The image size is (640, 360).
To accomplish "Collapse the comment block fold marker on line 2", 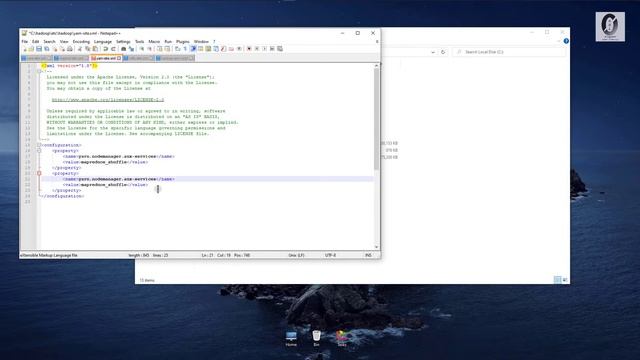I will 39,71.
